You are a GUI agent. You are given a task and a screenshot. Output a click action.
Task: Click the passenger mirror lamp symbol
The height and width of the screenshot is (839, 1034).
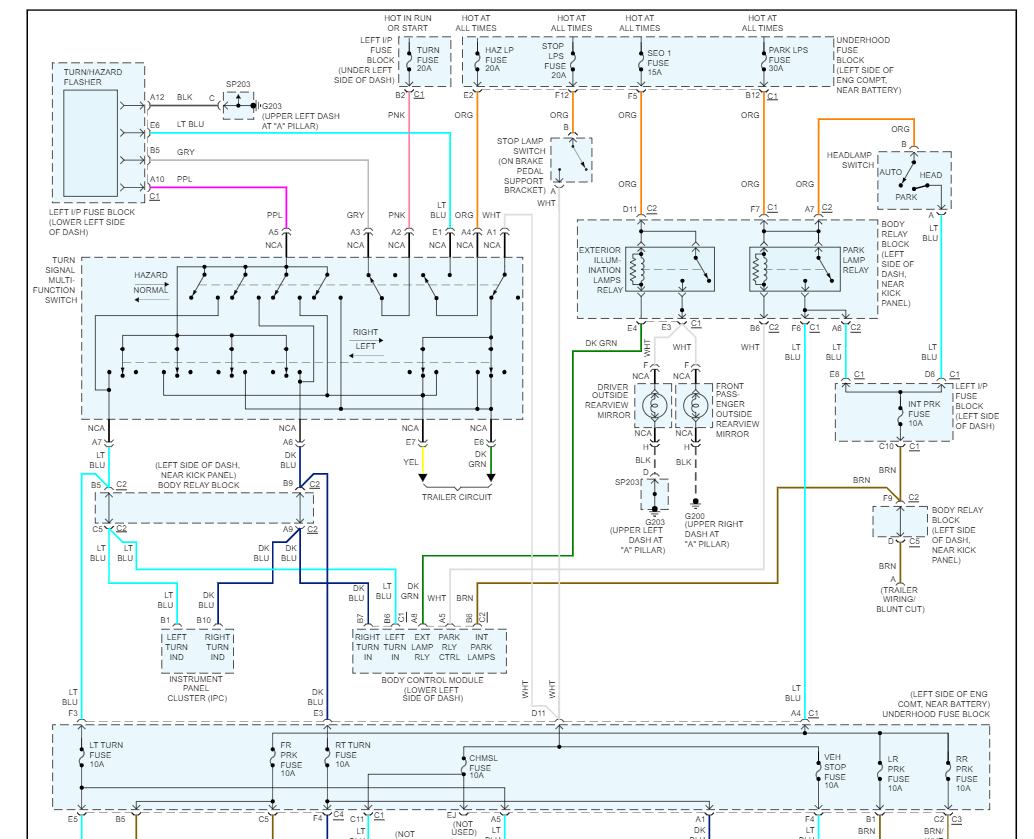tap(695, 405)
